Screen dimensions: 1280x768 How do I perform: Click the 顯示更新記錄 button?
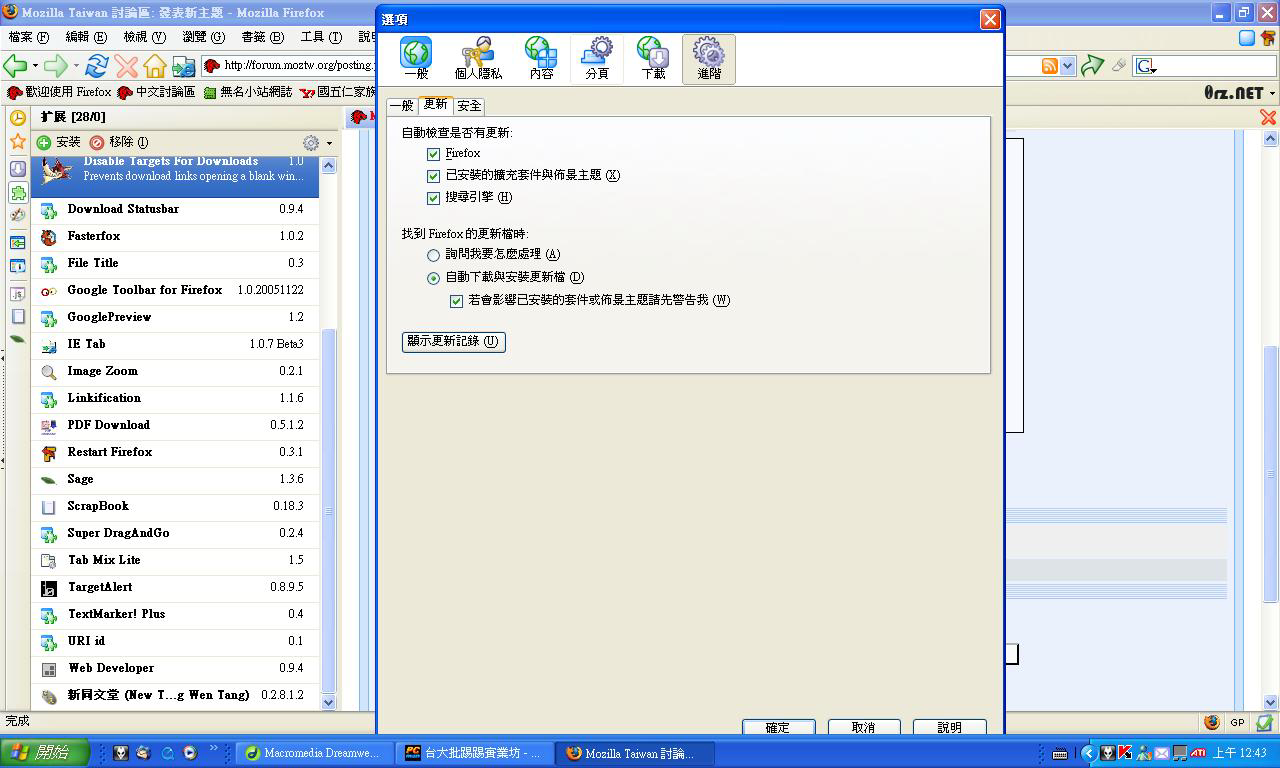453,341
